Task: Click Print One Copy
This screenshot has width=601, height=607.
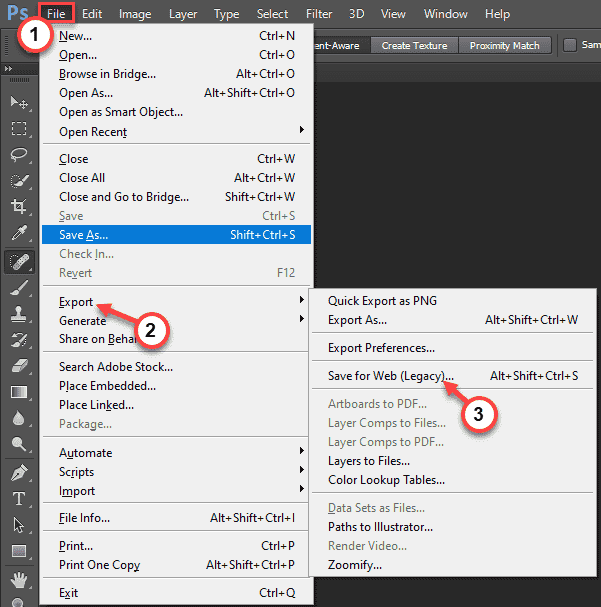Action: click(176, 565)
